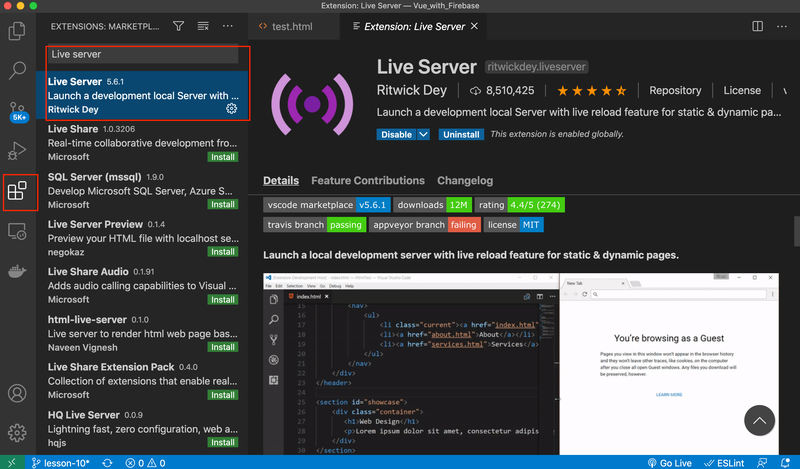Click the rating 4.4/5 badge
This screenshot has height=469, width=800.
point(519,205)
